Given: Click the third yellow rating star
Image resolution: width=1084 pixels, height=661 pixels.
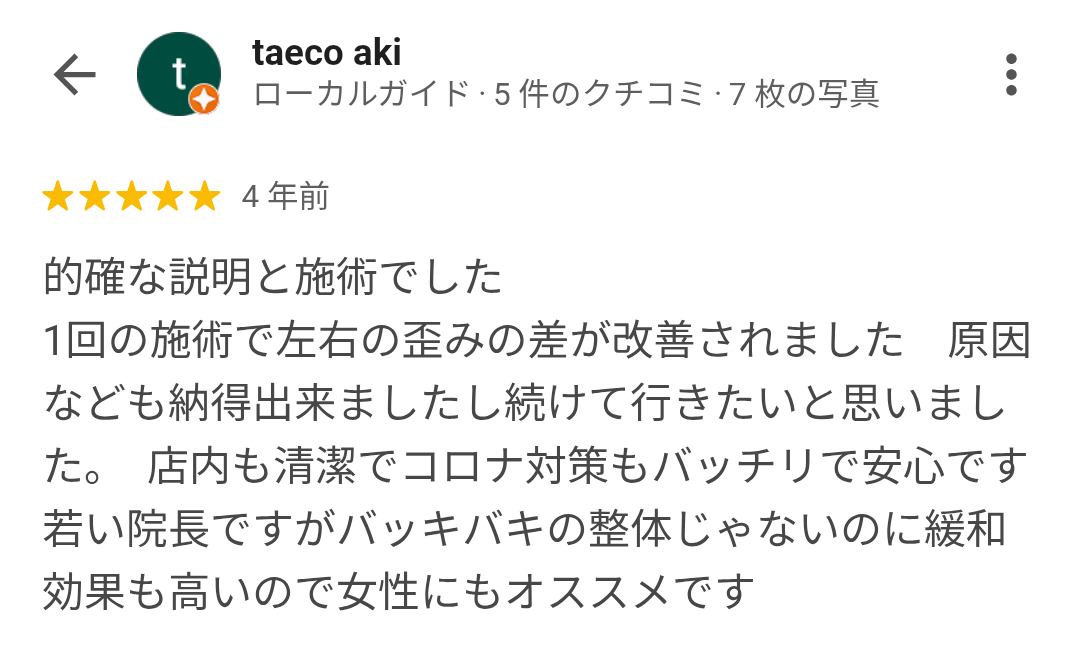Looking at the screenshot, I should click(x=131, y=198).
